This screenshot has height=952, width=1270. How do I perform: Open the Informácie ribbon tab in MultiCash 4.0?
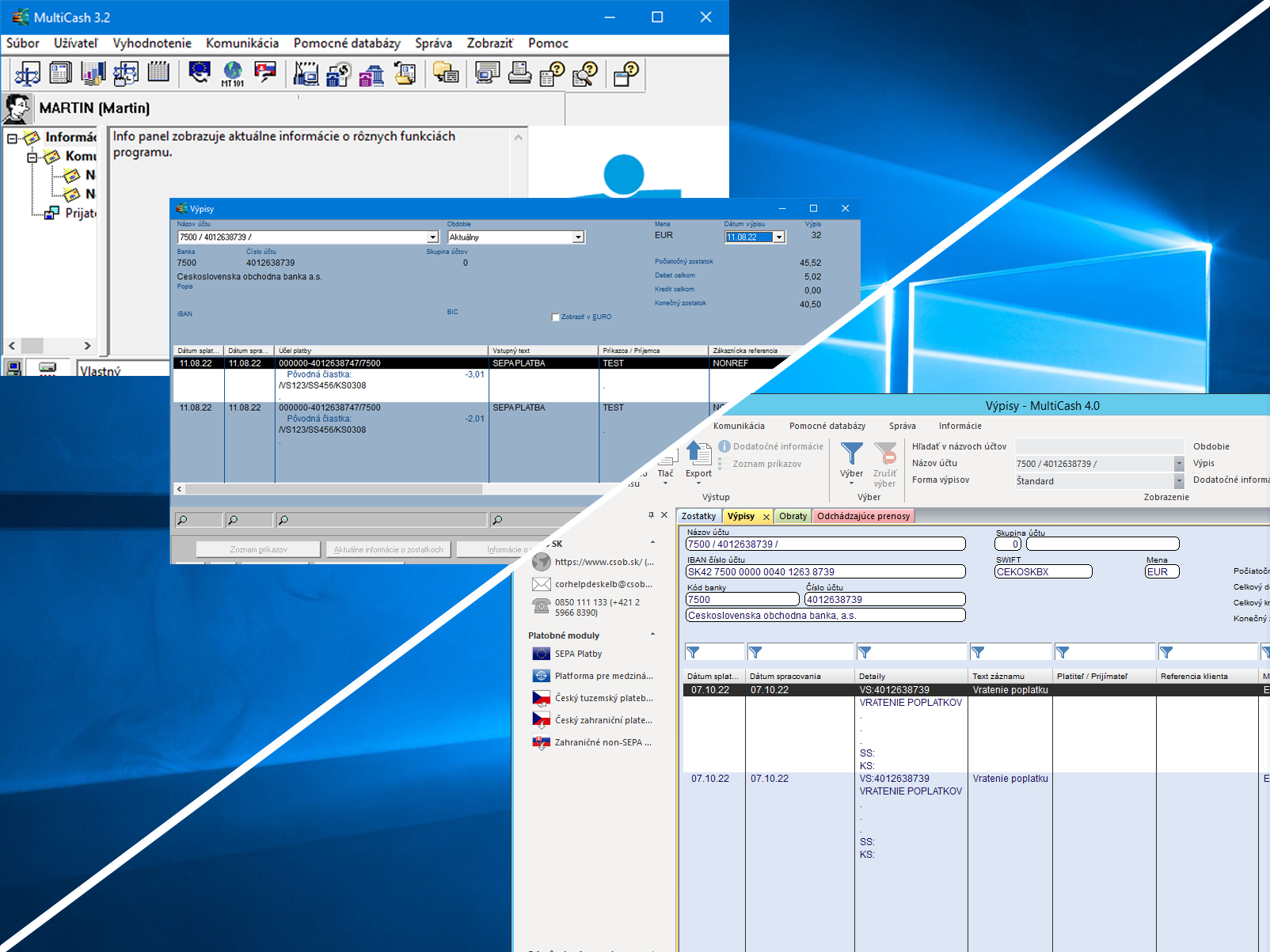(960, 426)
